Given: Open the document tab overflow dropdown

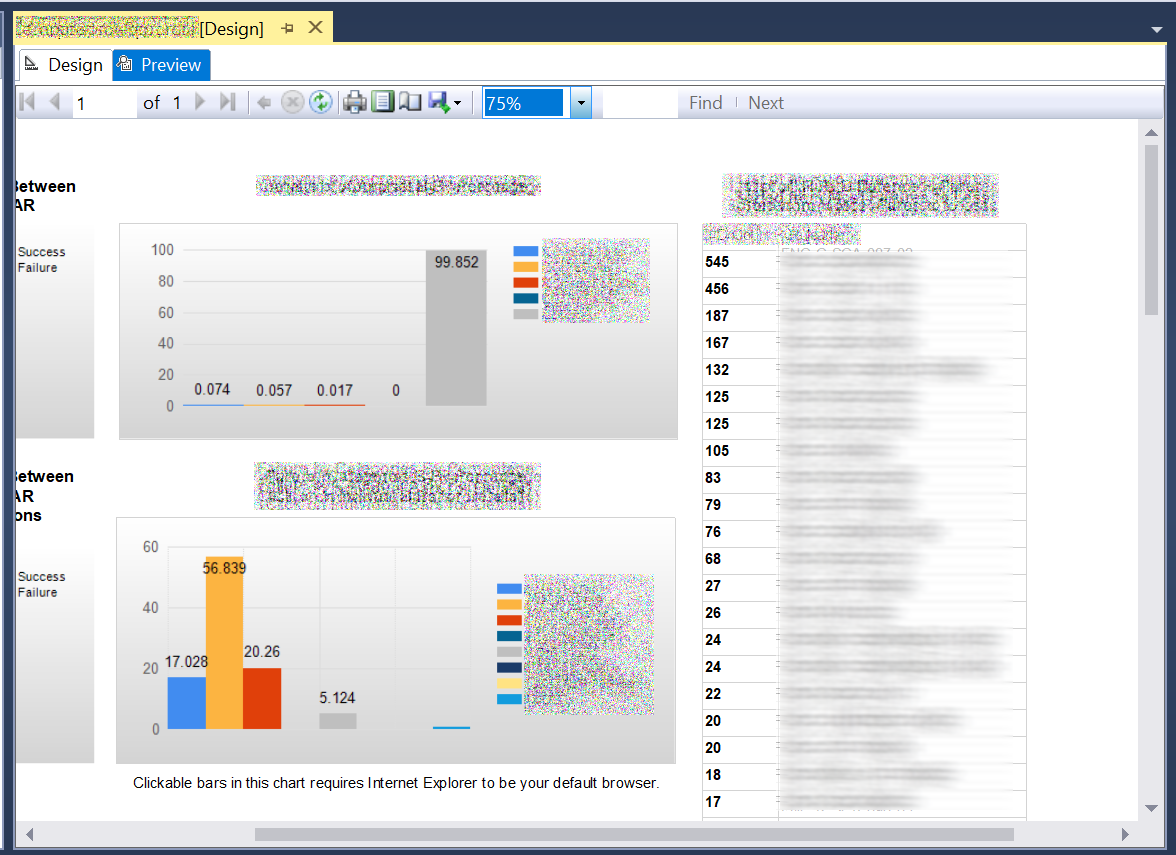Looking at the screenshot, I should tap(1156, 29).
